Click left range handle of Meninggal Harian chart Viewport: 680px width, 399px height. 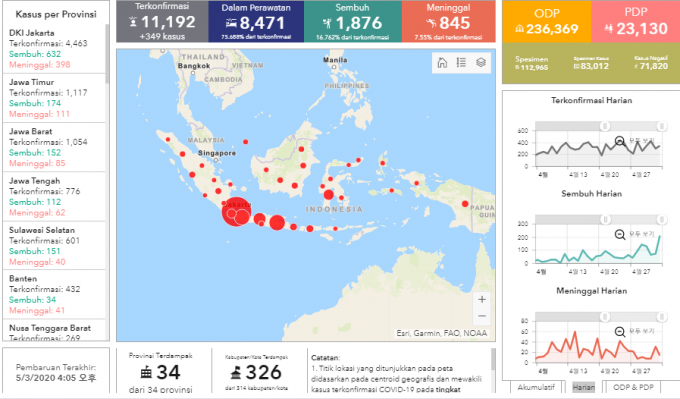coord(605,317)
